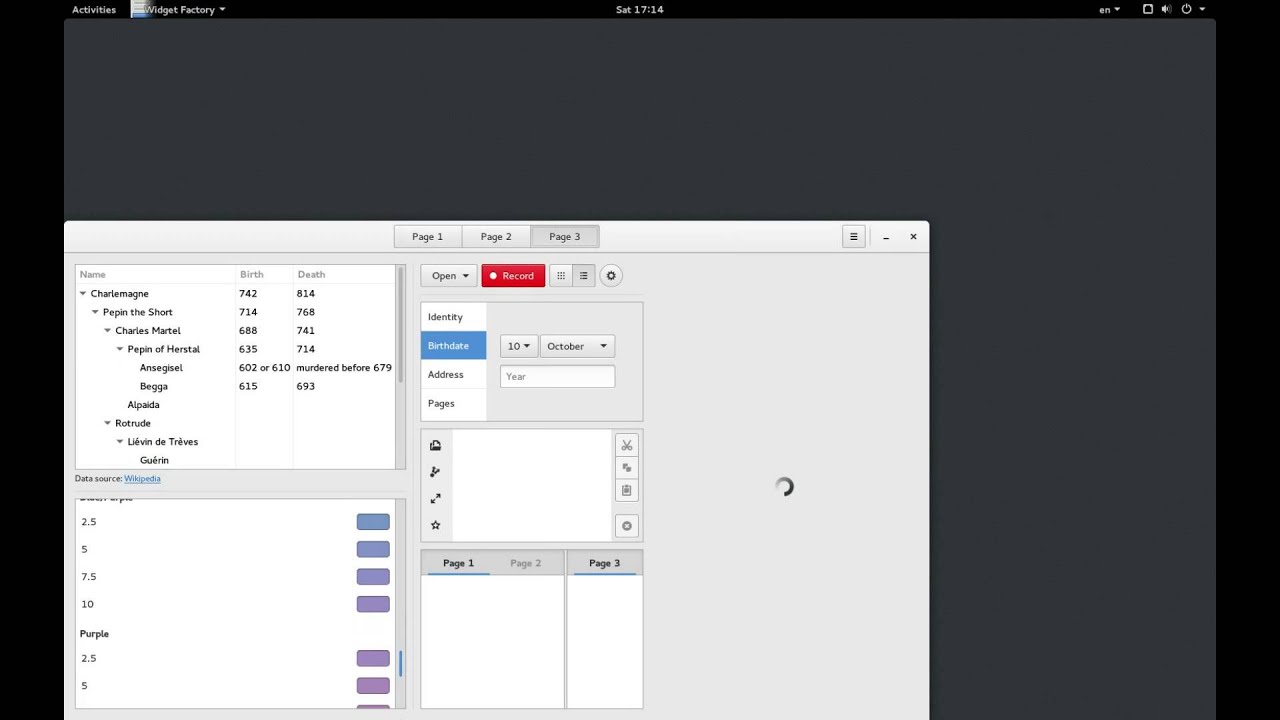1280x720 pixels.
Task: Collapse the Rotrude tree row
Action: pos(107,423)
